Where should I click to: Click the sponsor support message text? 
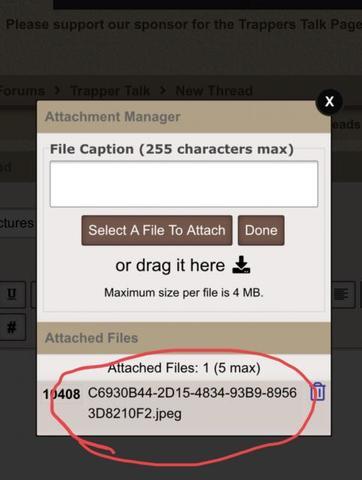(x=184, y=25)
